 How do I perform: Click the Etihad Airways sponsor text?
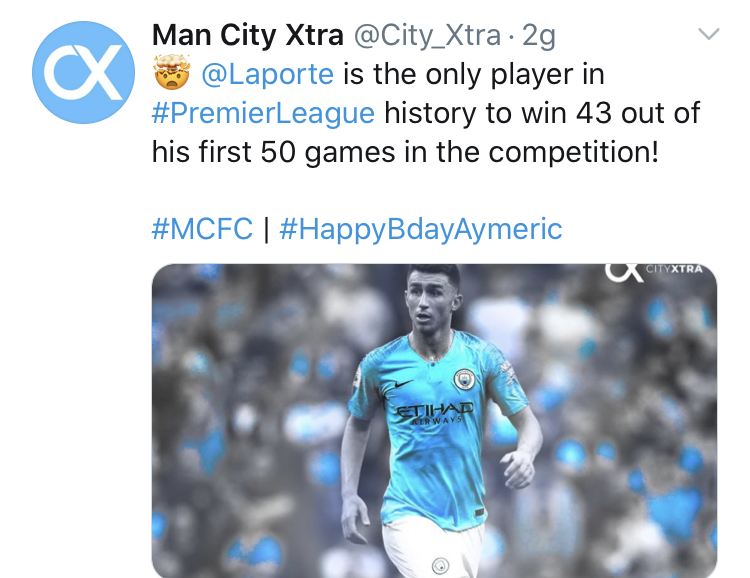click(435, 413)
